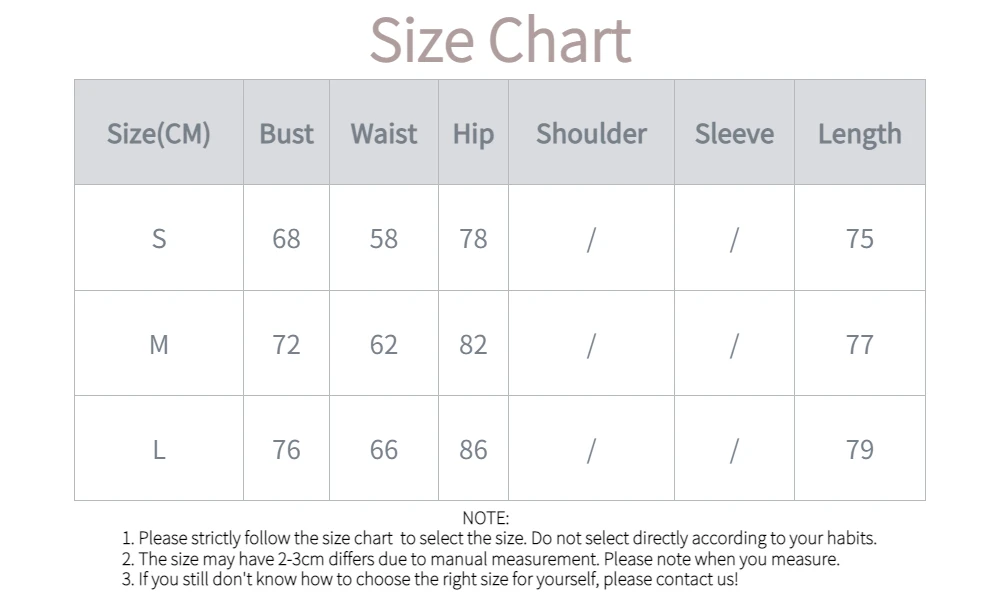The width and height of the screenshot is (1000, 600).
Task: Click length value 75 for size S
Action: click(x=859, y=239)
